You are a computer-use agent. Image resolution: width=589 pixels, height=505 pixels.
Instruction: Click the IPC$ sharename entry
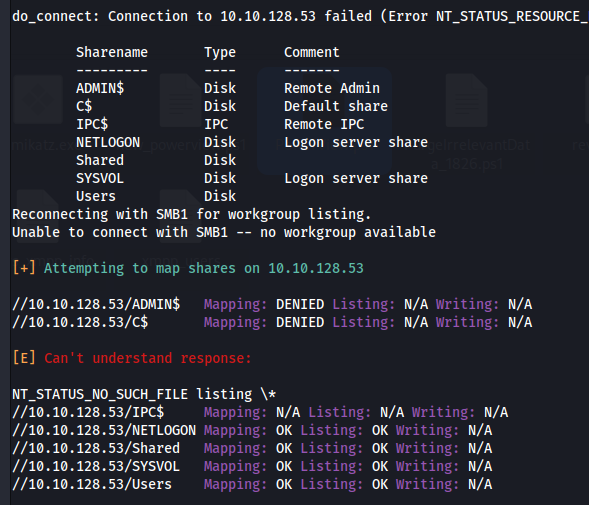click(92, 124)
